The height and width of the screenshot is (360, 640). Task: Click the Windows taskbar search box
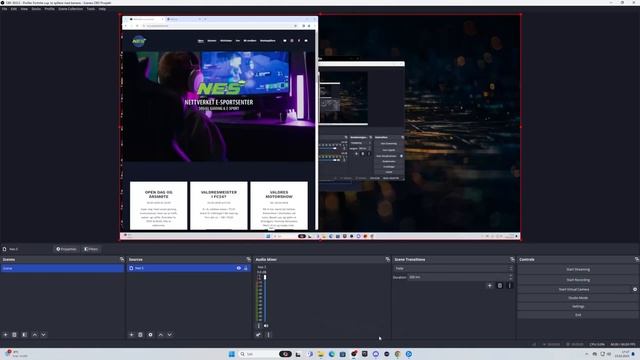(x=258, y=354)
